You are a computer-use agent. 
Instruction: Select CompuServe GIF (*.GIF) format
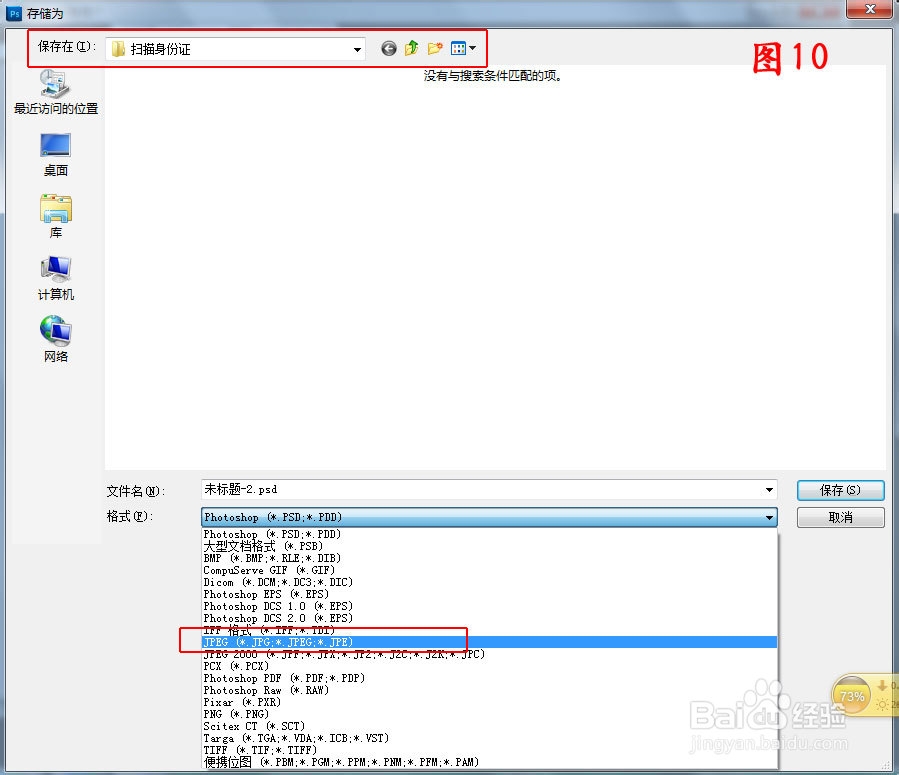point(490,570)
